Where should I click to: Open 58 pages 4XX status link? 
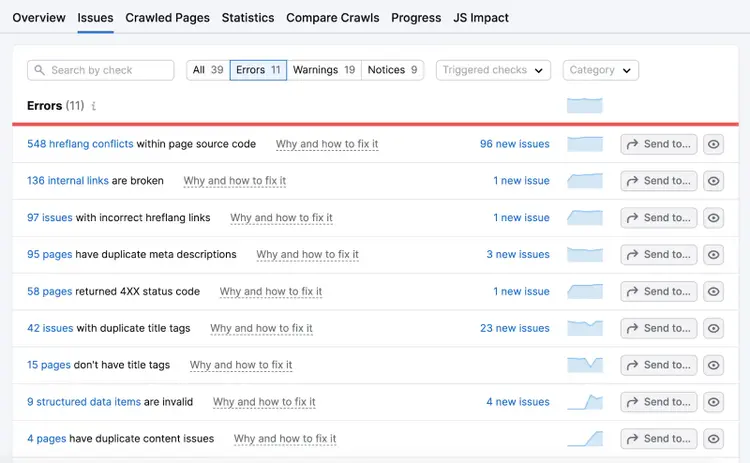50,291
